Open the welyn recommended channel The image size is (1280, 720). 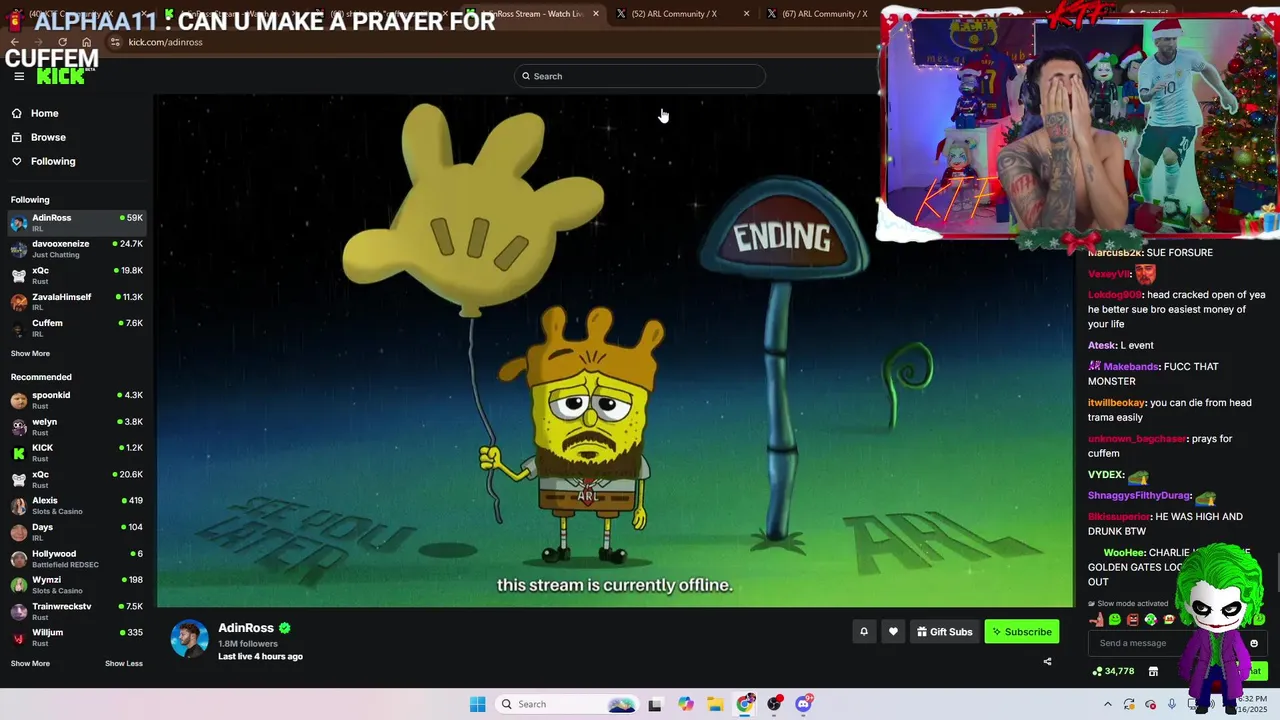tap(77, 427)
